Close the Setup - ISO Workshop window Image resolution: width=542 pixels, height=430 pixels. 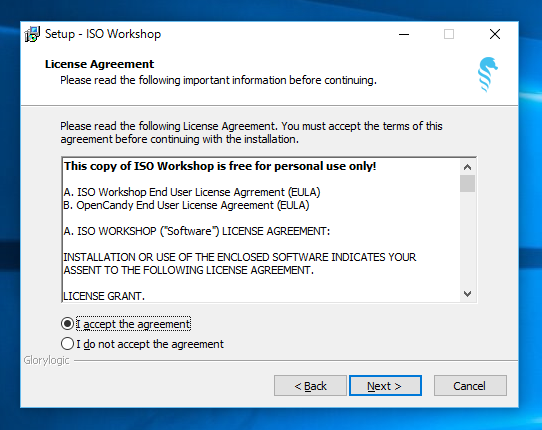pyautogui.click(x=495, y=34)
